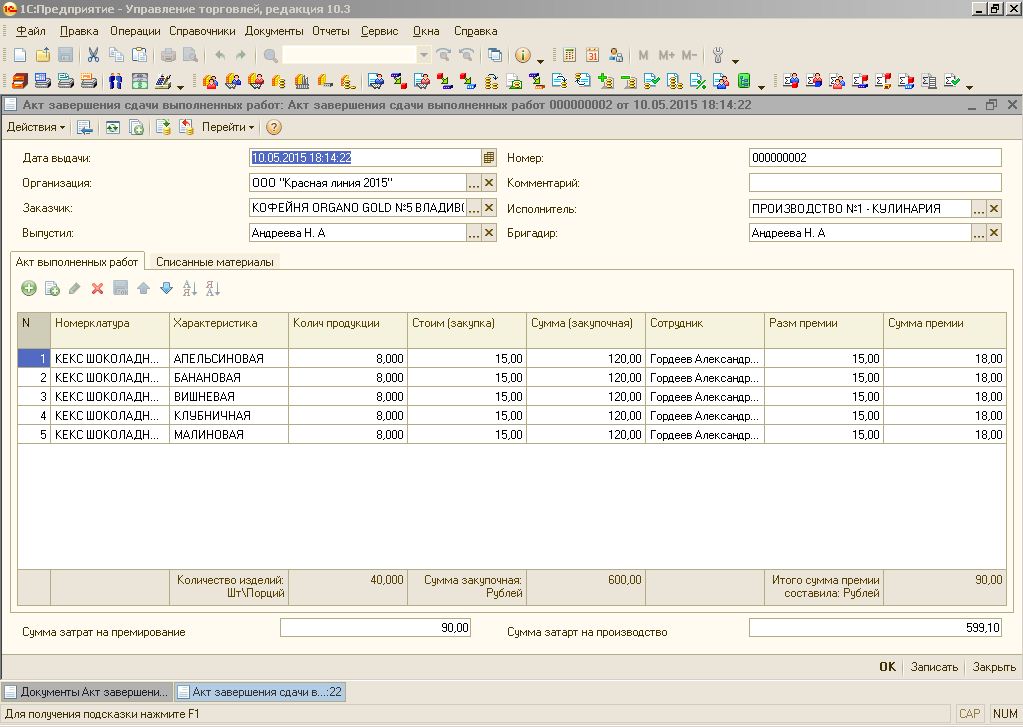Open calendar picker for Дата выдачи
The image size is (1023, 727).
489,157
